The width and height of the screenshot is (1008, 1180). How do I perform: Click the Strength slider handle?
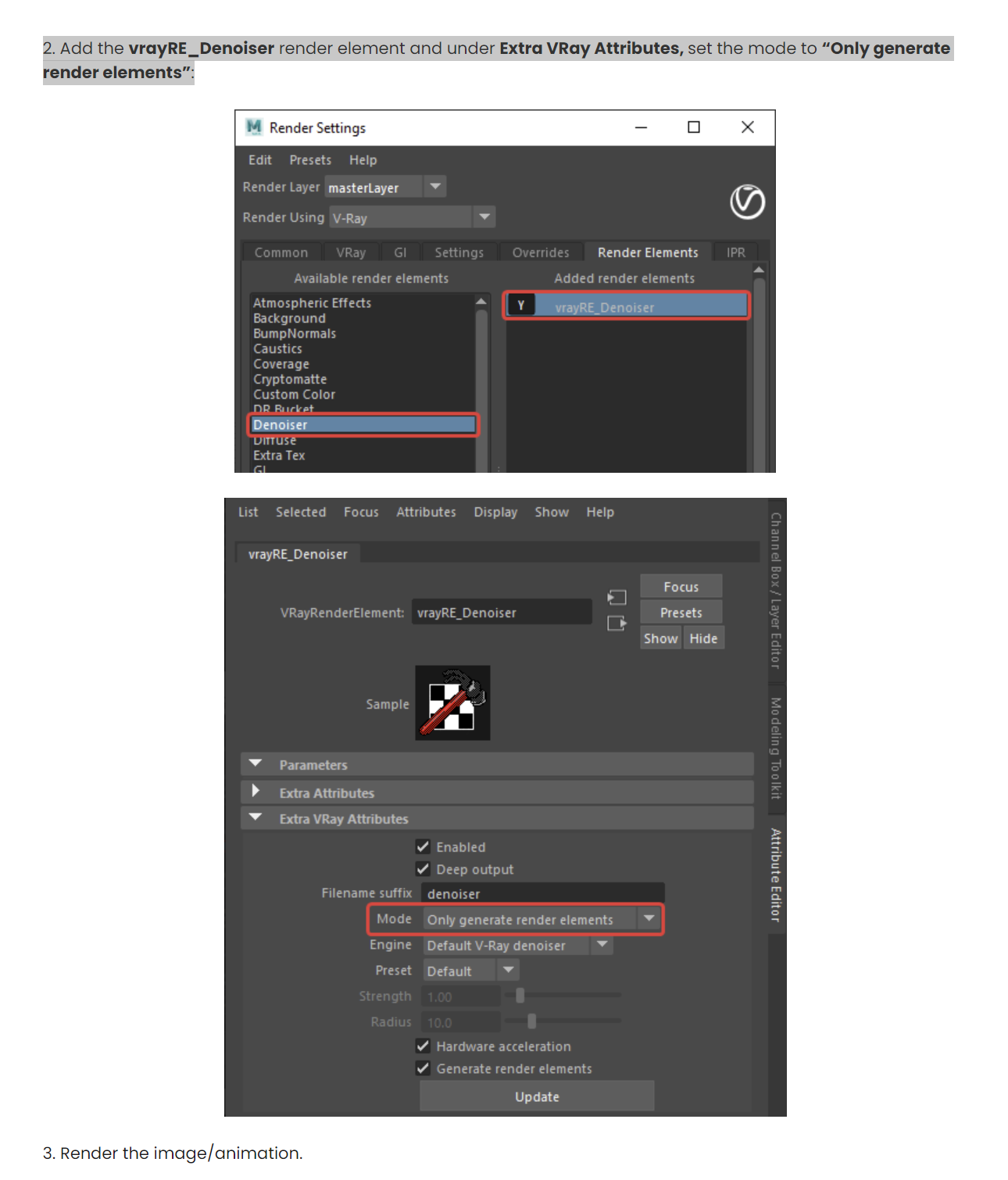tap(520, 996)
